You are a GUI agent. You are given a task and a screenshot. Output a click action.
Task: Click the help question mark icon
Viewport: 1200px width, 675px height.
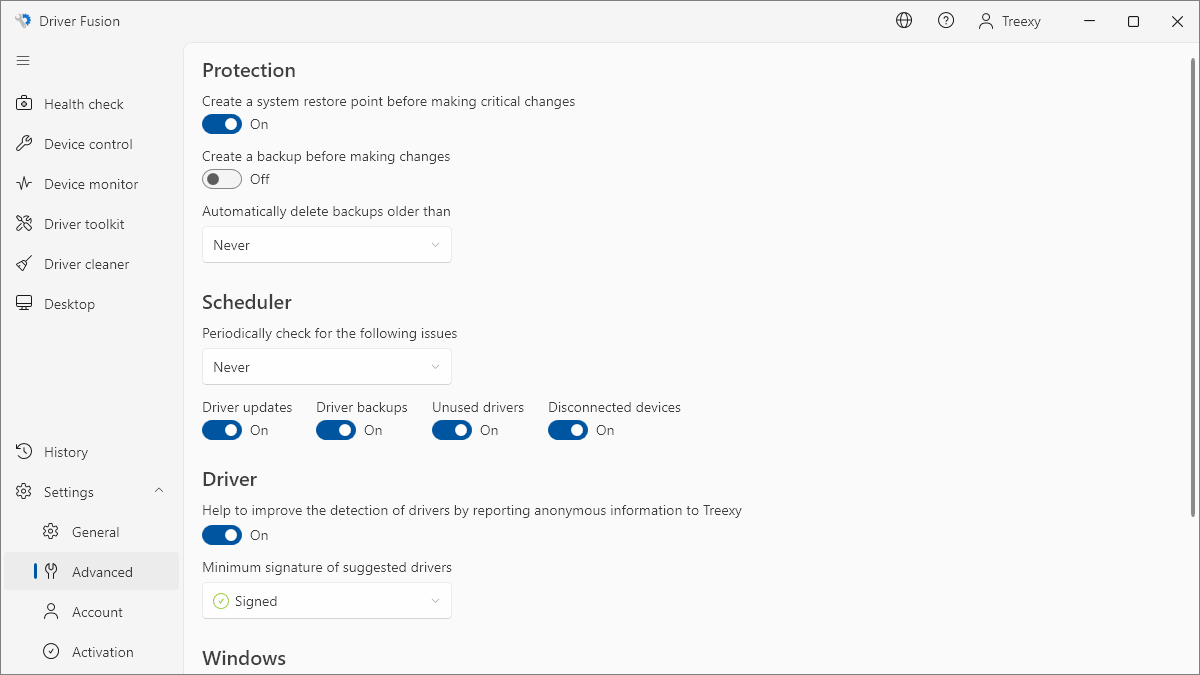(946, 21)
